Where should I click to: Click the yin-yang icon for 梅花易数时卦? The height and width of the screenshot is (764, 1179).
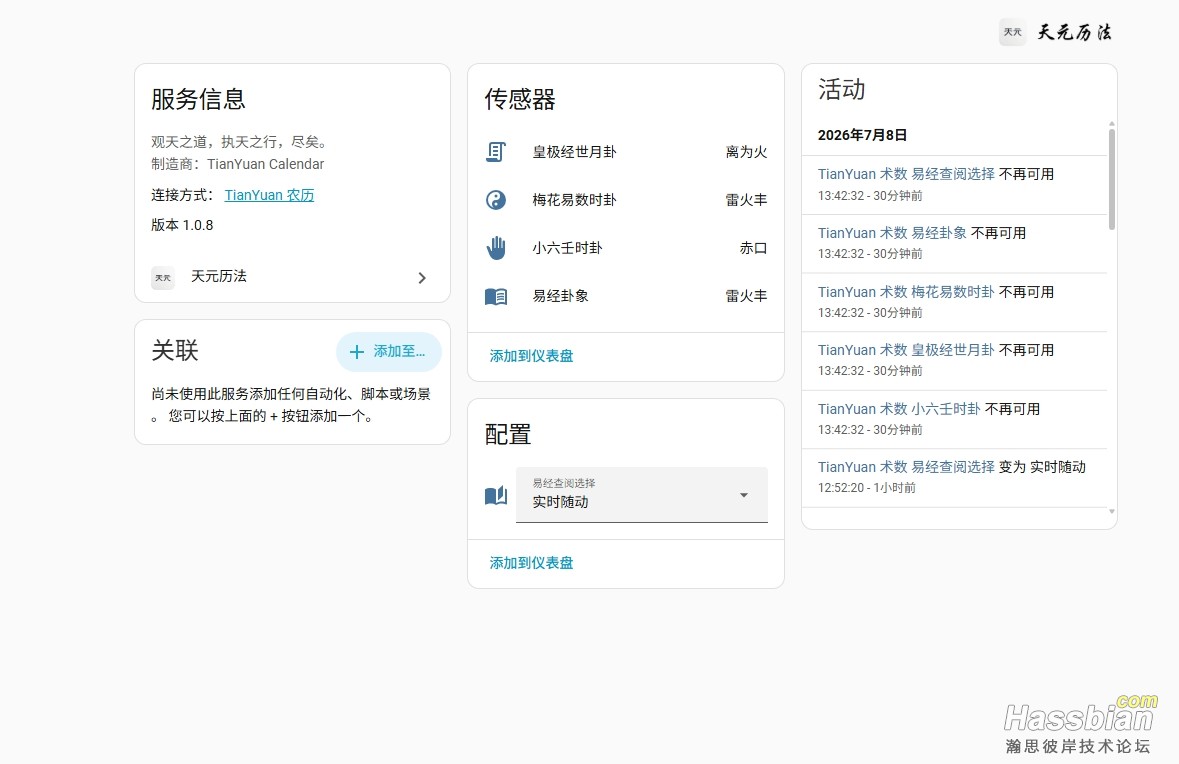(x=496, y=200)
